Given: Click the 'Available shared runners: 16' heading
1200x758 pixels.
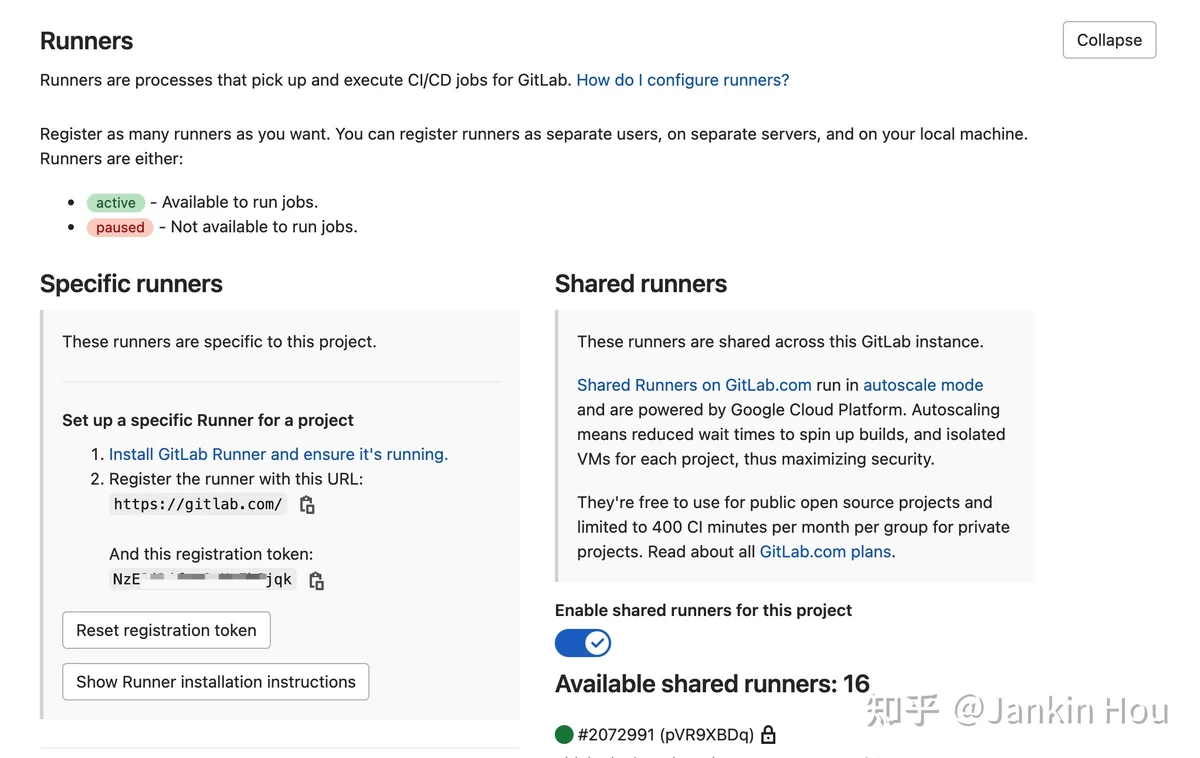Looking at the screenshot, I should (713, 684).
